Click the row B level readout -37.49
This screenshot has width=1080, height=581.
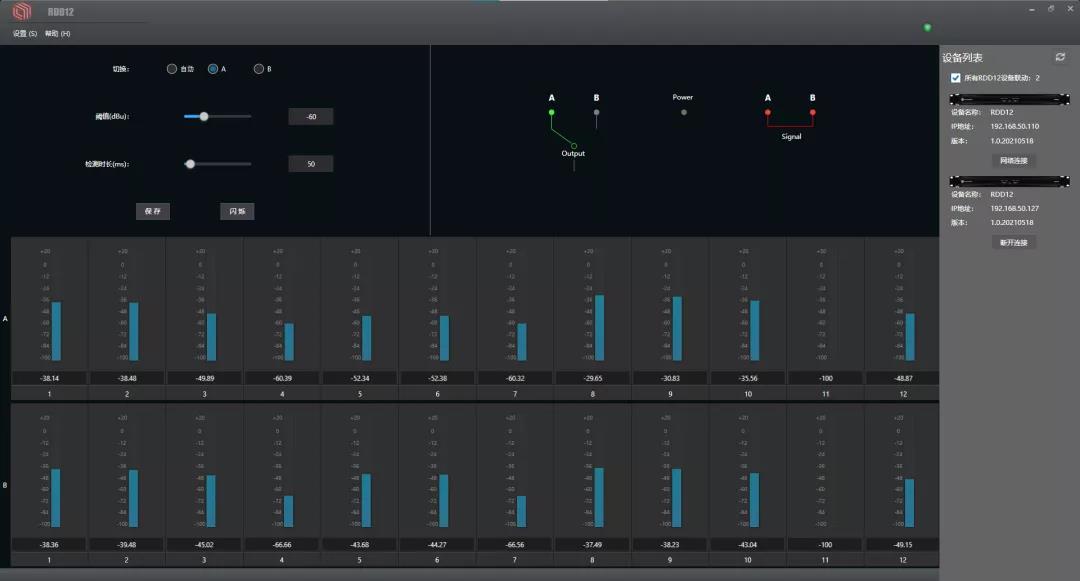pos(592,545)
